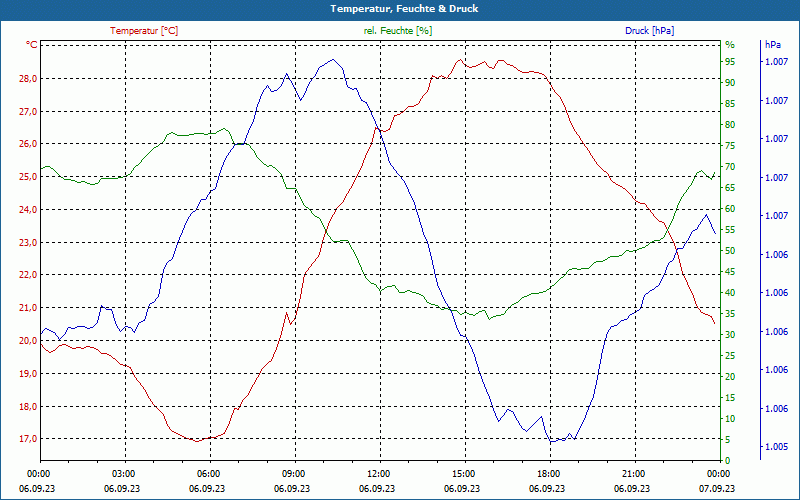Click the green "5" humidity axis value

click(x=728, y=440)
